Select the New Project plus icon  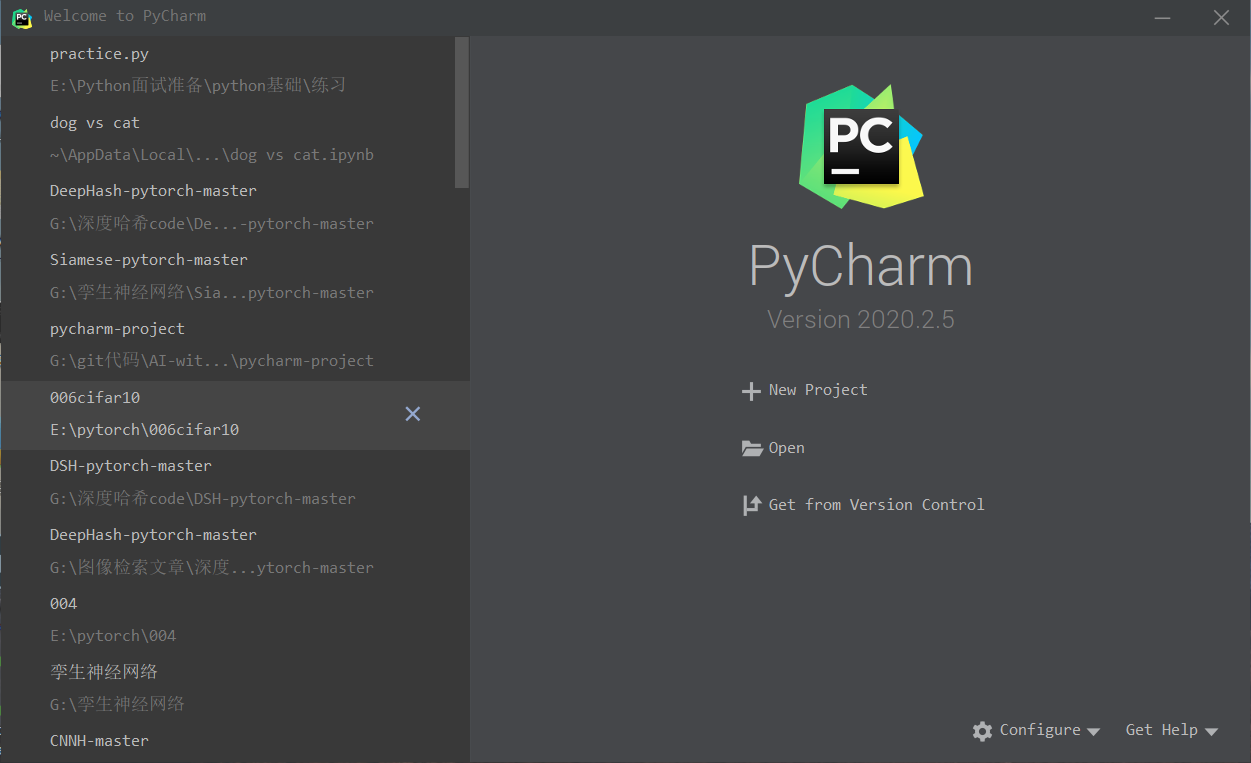[x=752, y=390]
